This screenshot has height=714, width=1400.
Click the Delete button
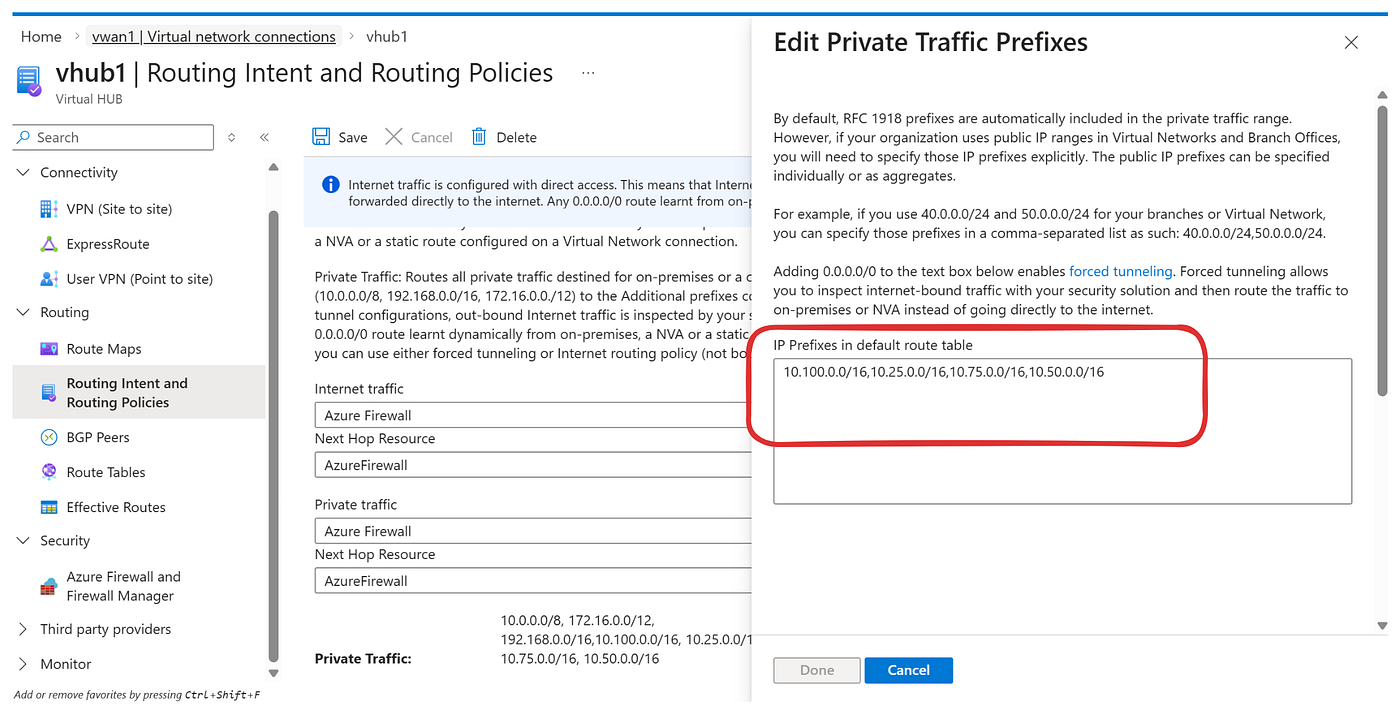[x=504, y=137]
